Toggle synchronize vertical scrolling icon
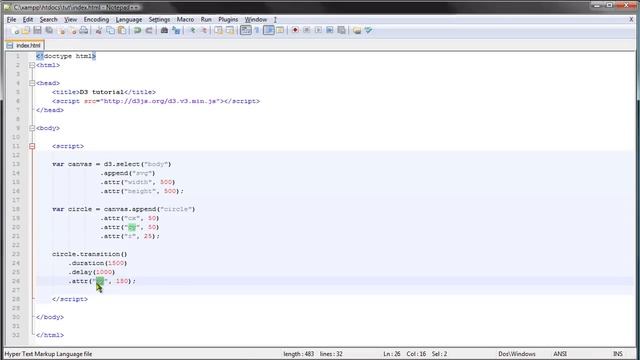 point(218,30)
